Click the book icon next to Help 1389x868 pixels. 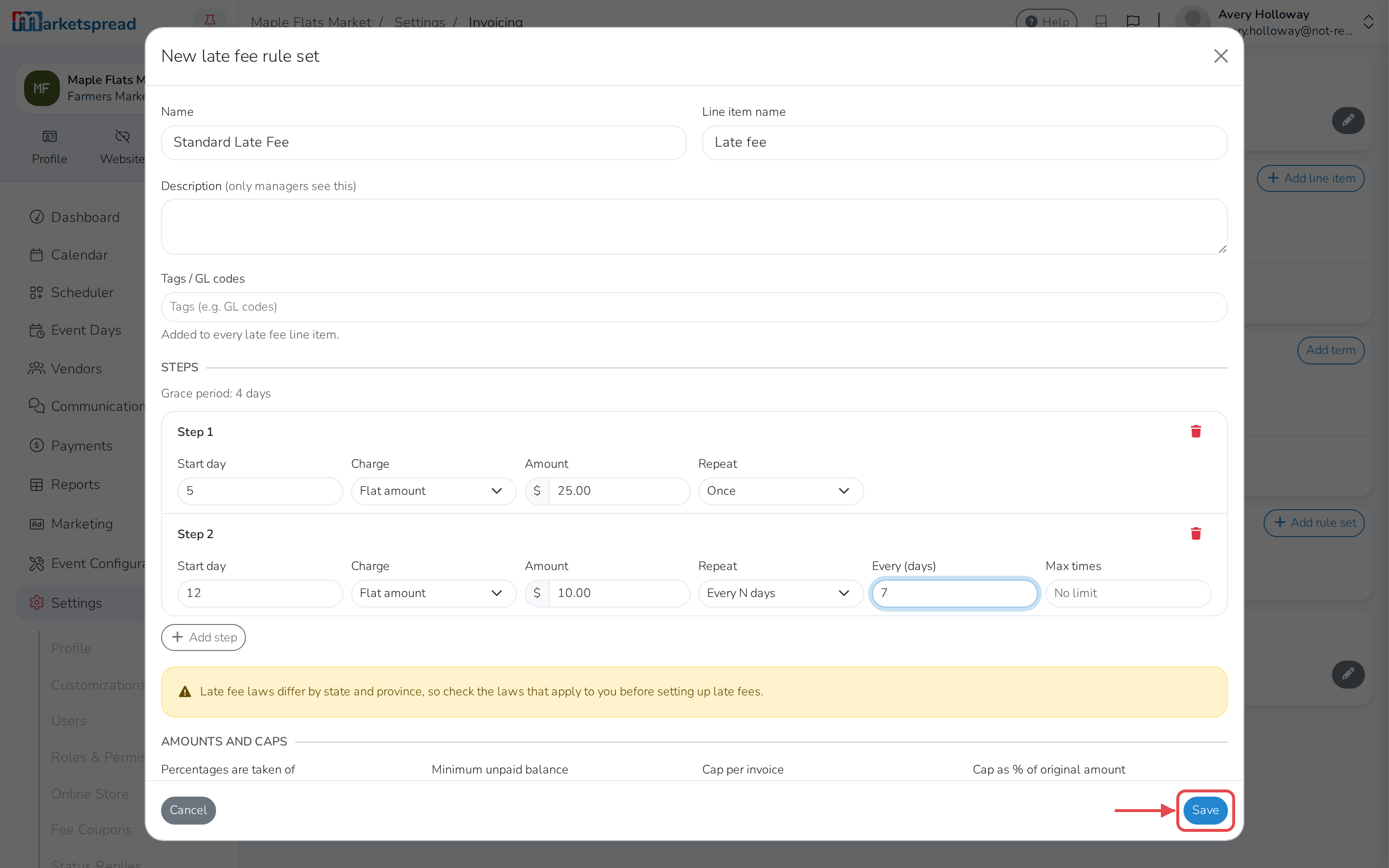(x=1100, y=21)
